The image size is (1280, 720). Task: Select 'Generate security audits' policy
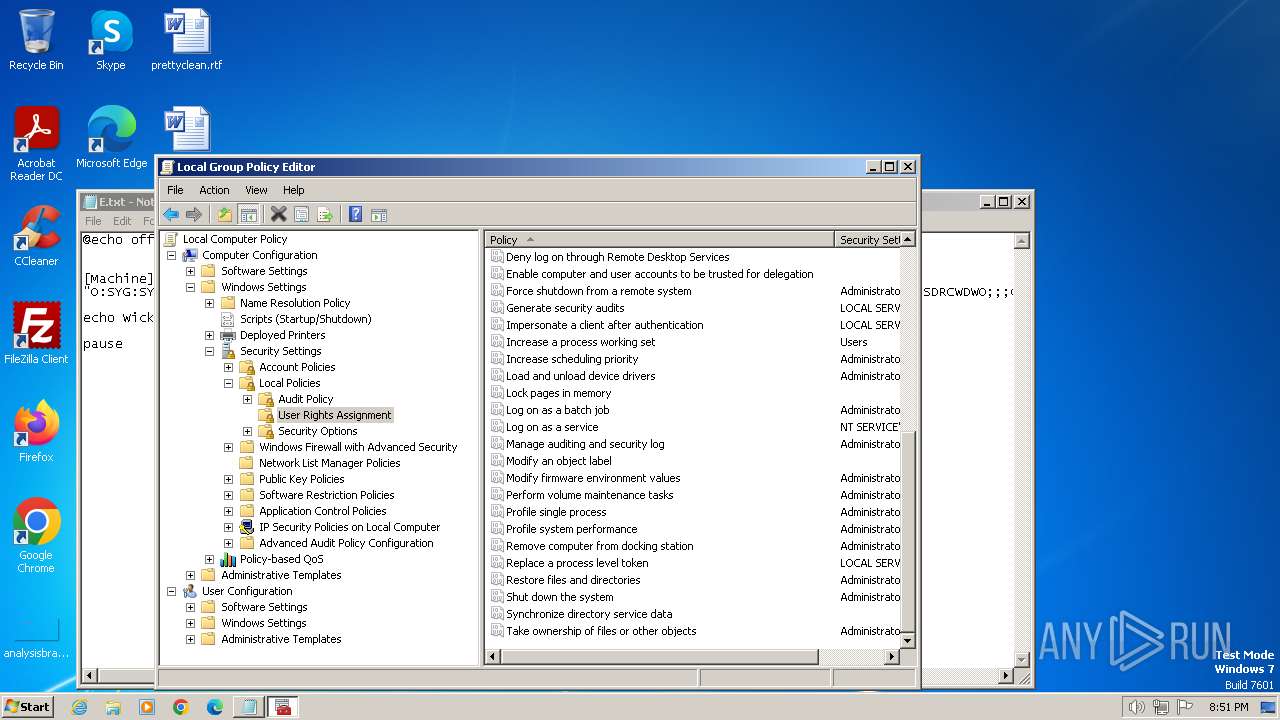(565, 308)
